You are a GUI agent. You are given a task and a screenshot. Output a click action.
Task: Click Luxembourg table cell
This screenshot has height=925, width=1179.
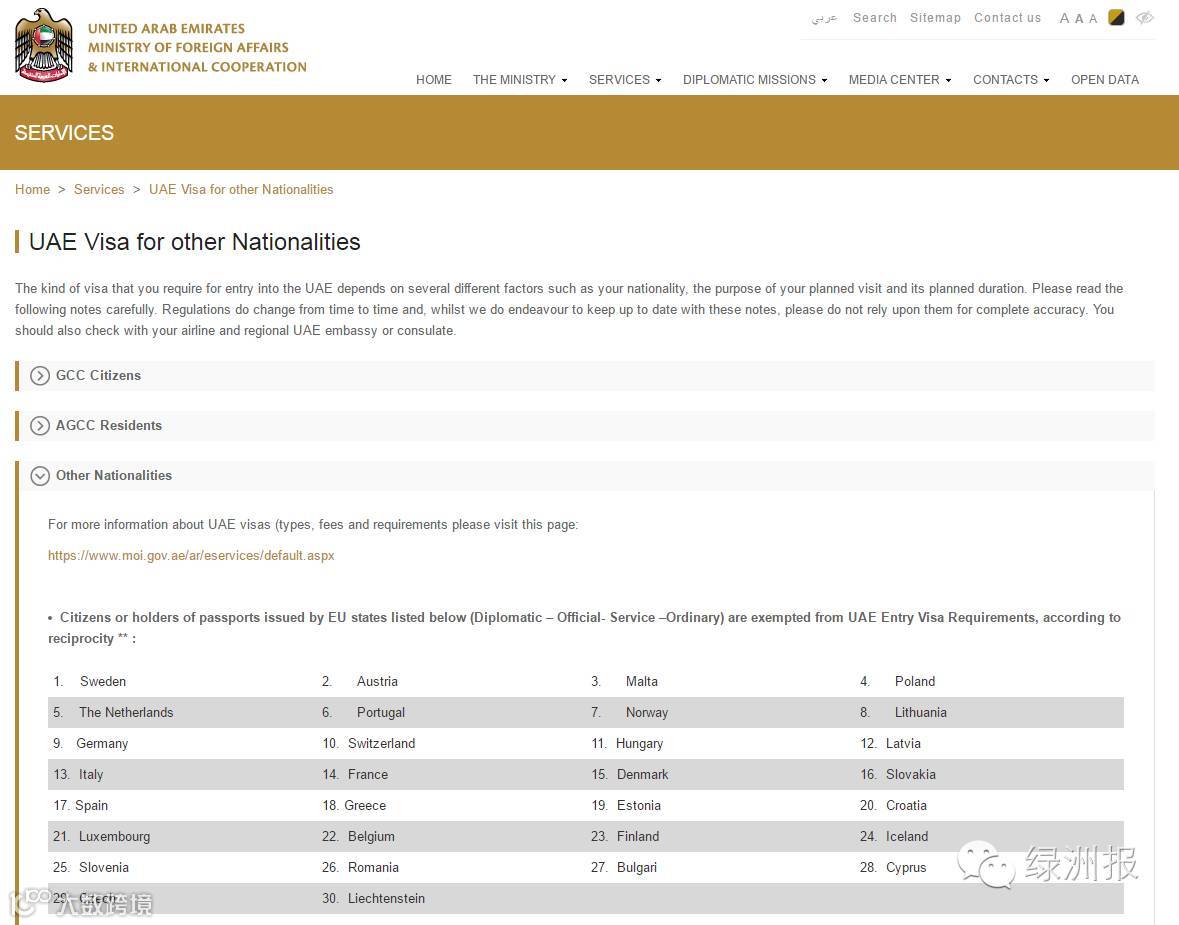pos(114,836)
